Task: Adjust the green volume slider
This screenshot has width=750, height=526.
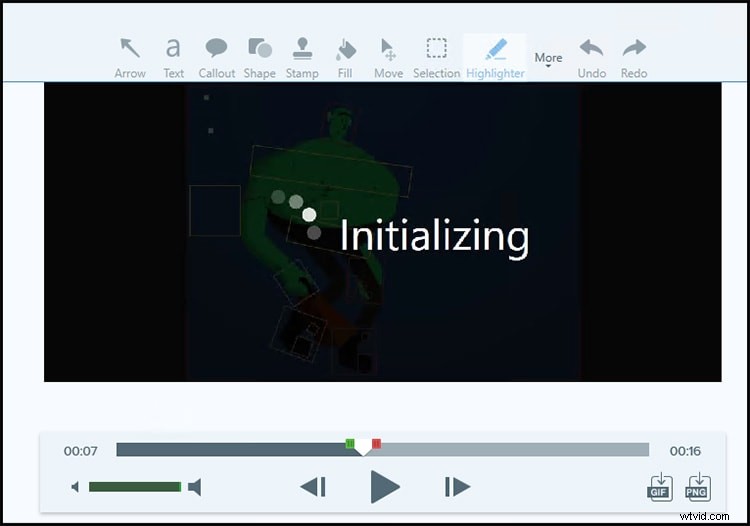Action: click(x=135, y=487)
